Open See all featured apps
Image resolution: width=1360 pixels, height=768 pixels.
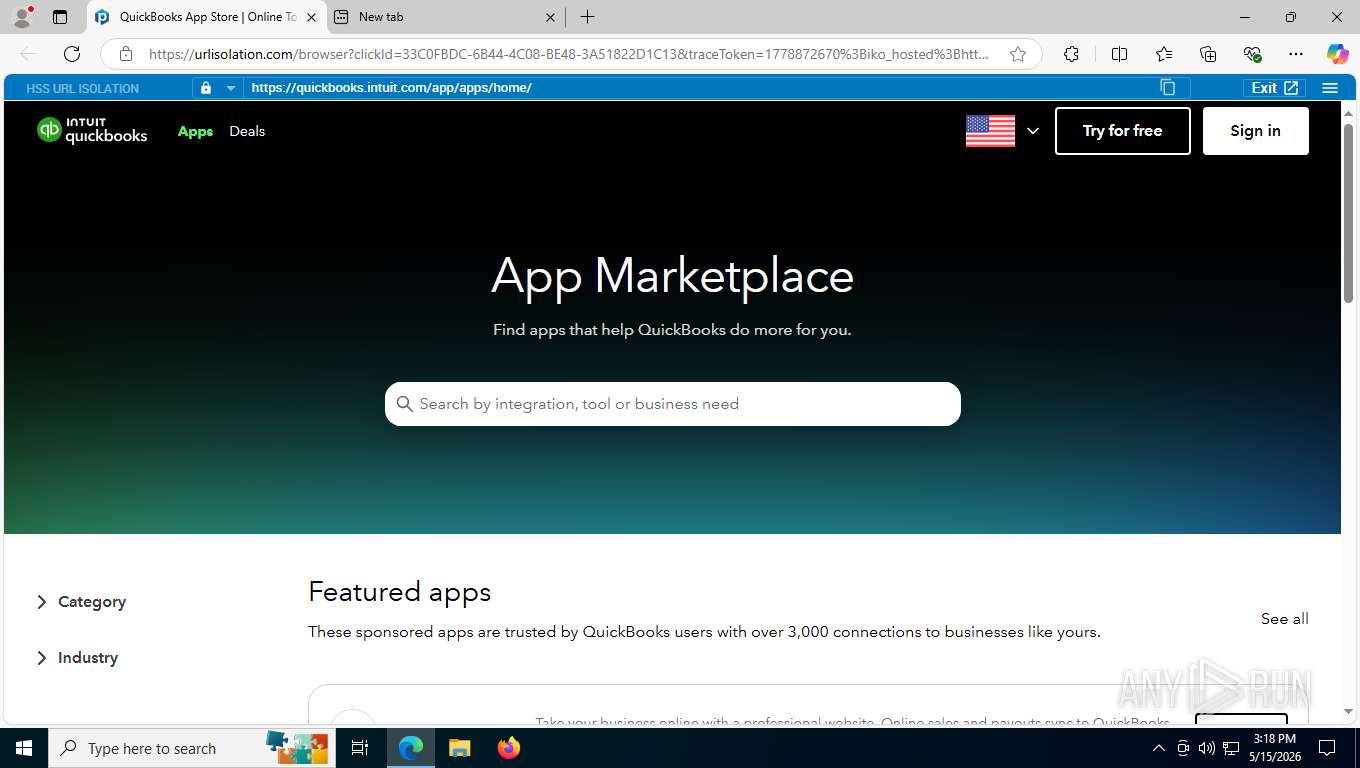click(1285, 619)
